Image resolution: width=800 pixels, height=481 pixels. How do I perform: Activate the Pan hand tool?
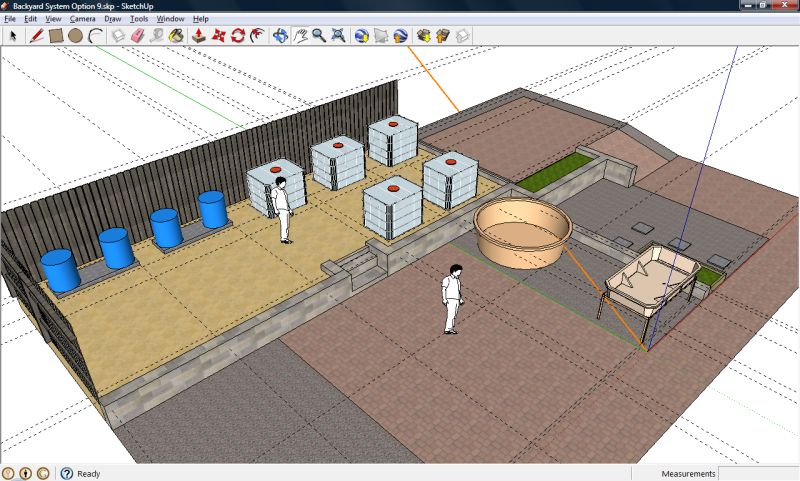pyautogui.click(x=300, y=36)
